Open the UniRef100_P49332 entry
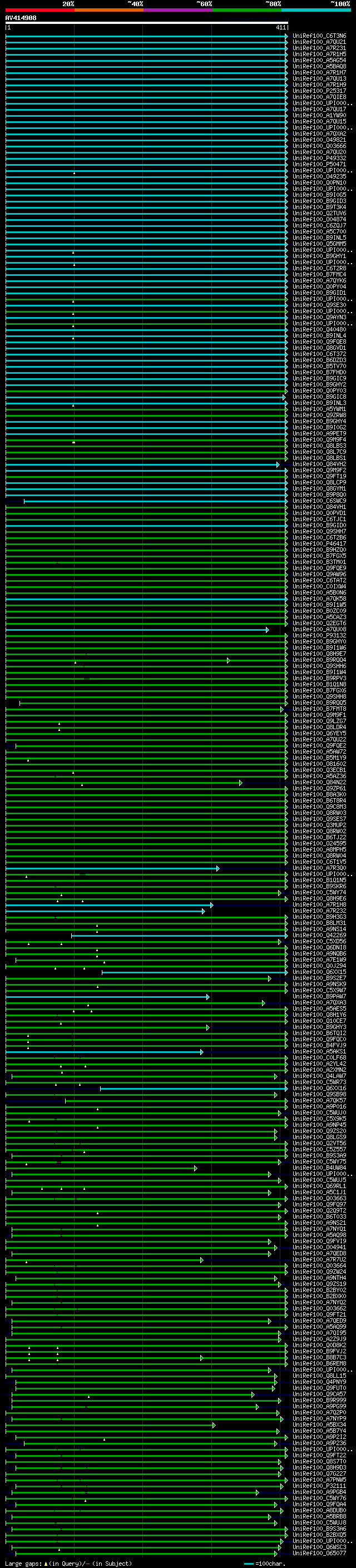This screenshot has width=356, height=1568. tap(319, 159)
